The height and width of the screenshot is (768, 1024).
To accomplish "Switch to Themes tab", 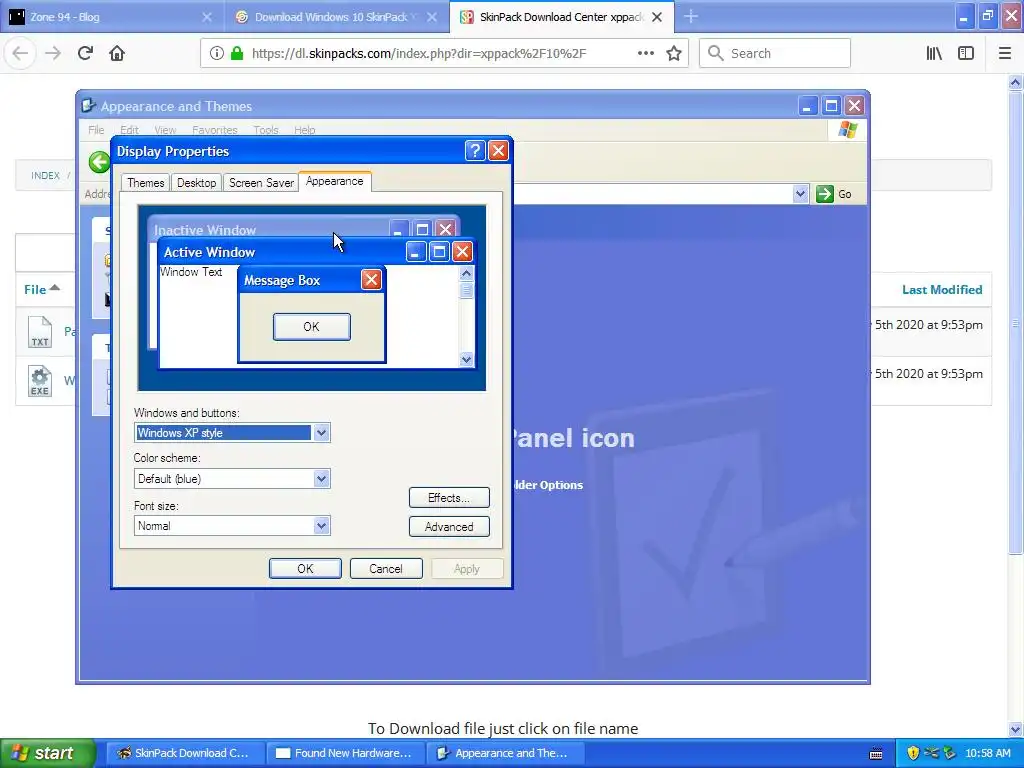I will (x=146, y=183).
